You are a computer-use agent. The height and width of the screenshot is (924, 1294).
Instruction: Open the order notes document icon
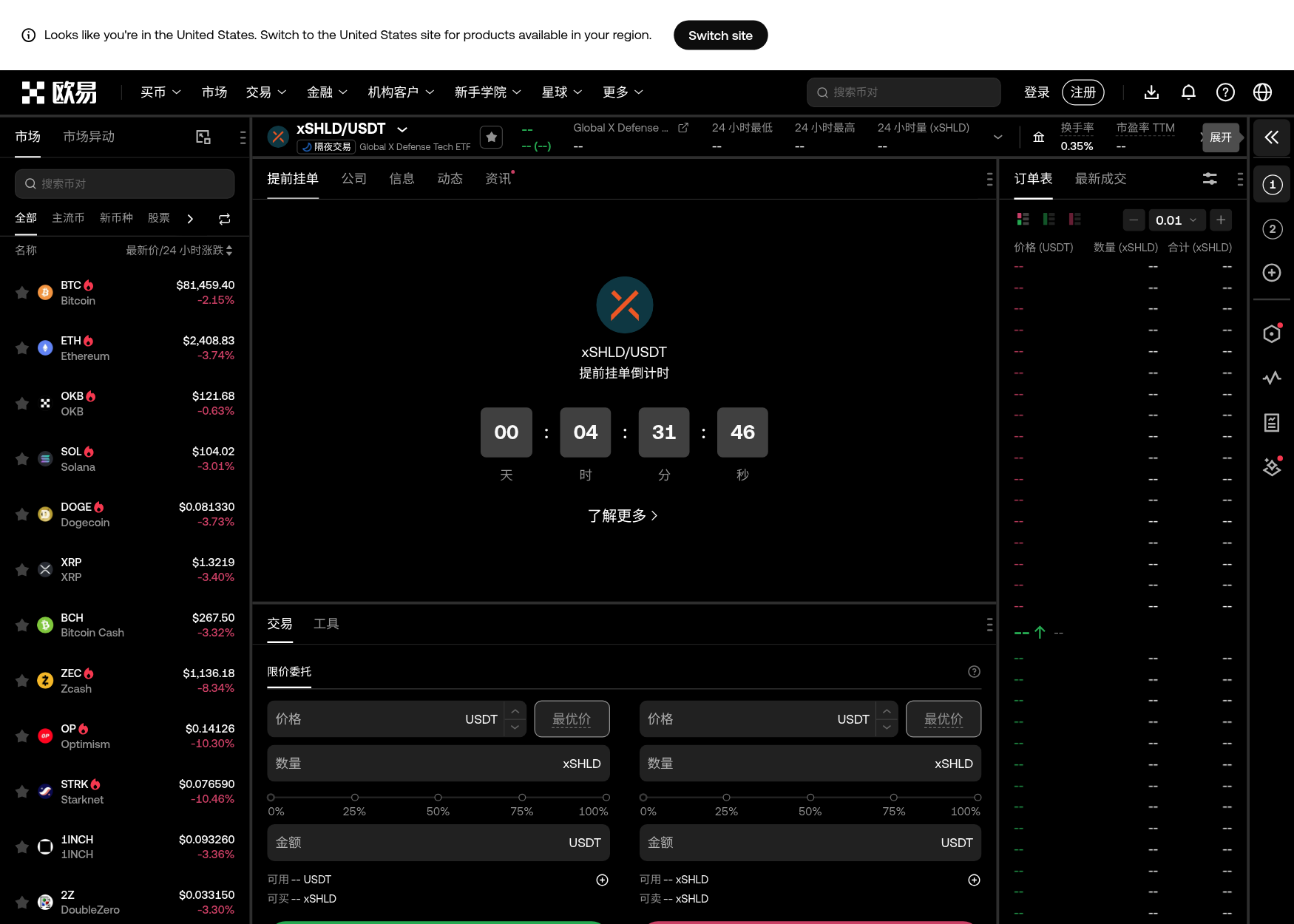pos(1272,423)
